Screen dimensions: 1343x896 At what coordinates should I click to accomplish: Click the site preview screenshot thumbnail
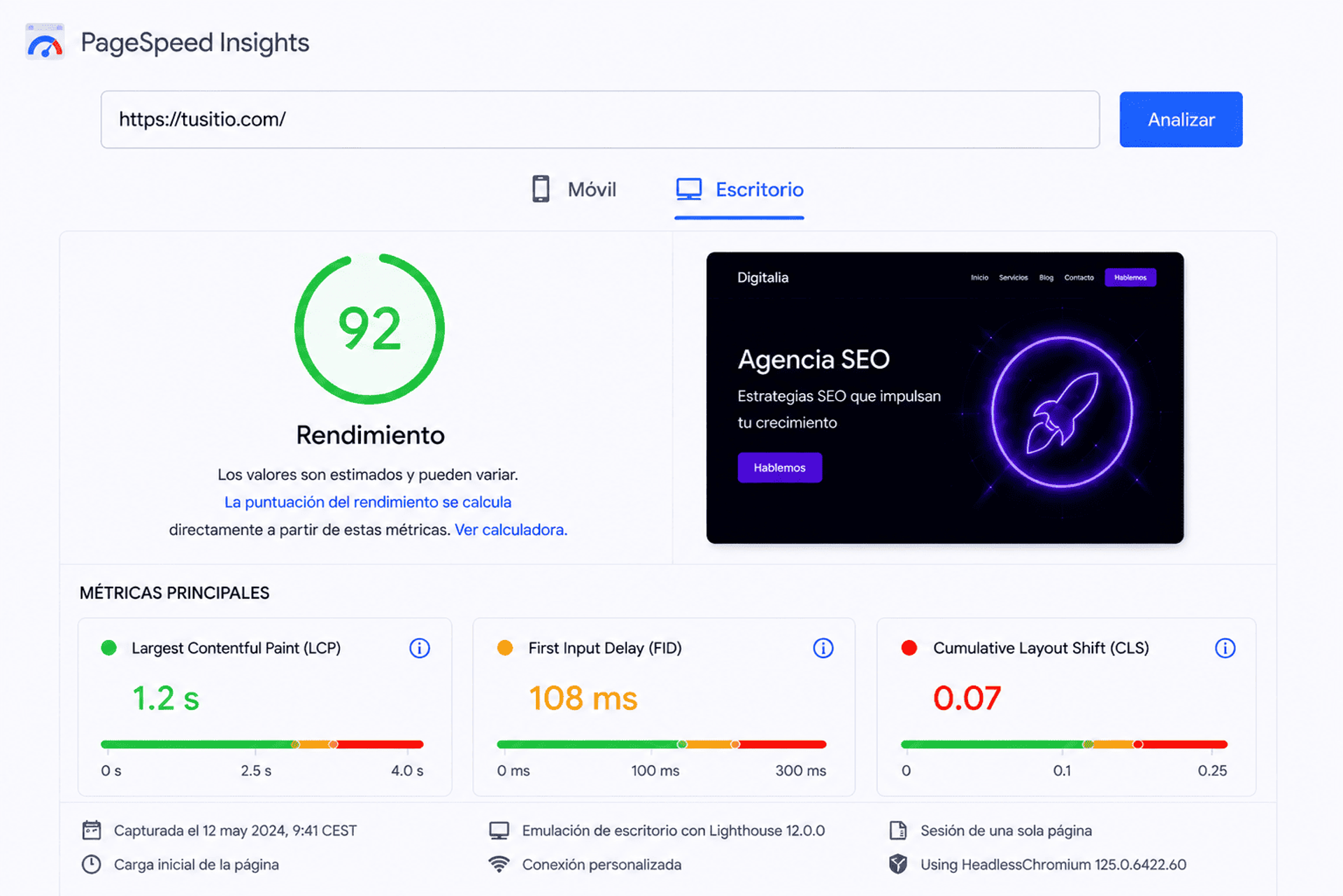coord(945,398)
